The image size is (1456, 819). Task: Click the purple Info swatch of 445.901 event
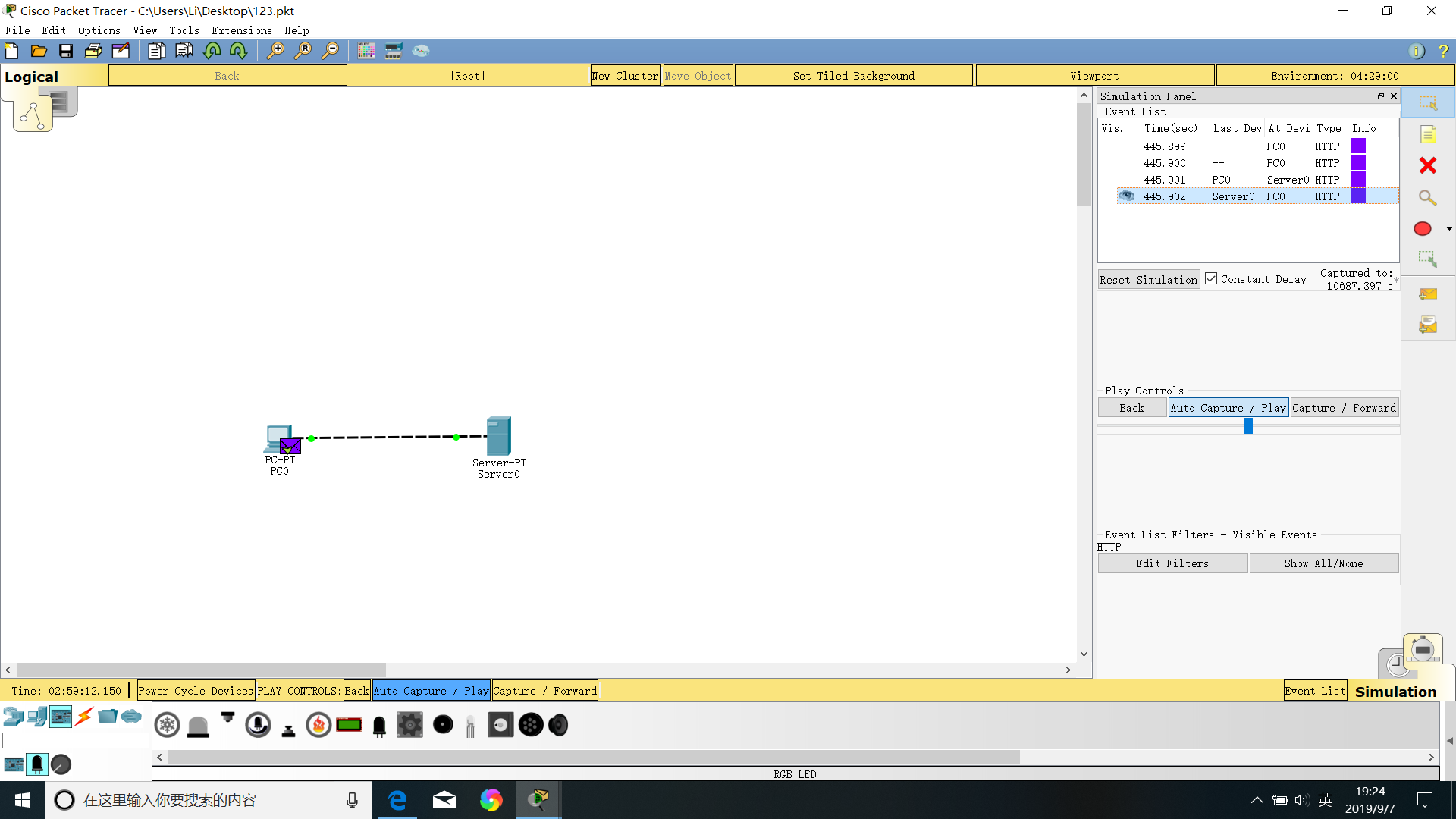point(1357,180)
